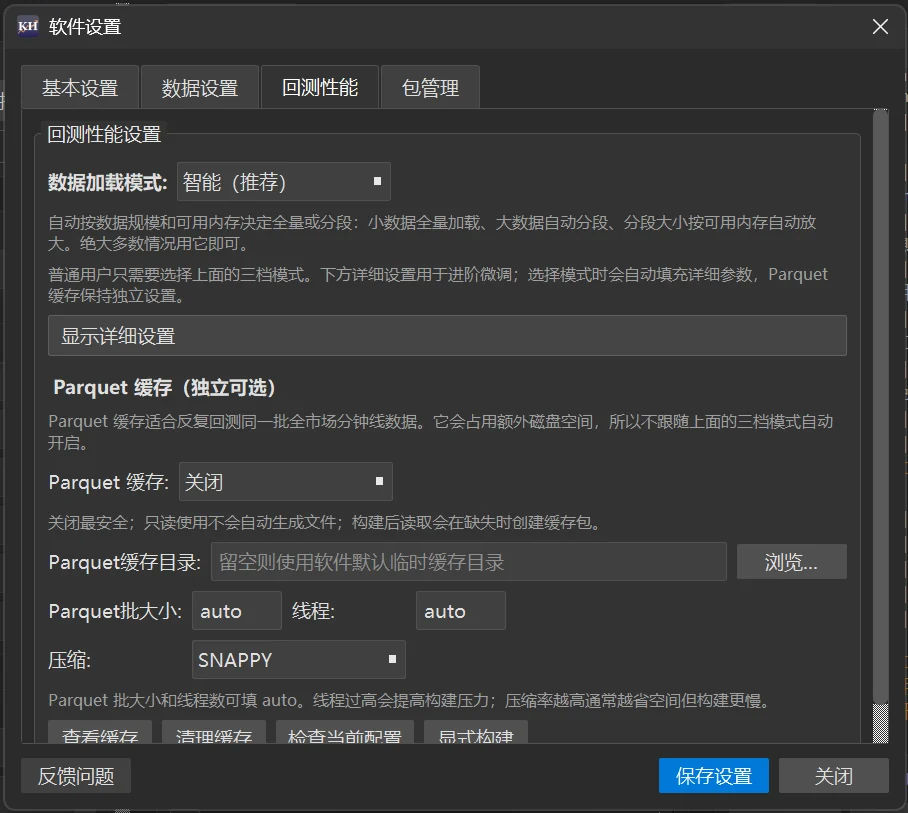This screenshot has height=813, width=908.
Task: Click the 清理缓存 button
Action: coord(214,732)
